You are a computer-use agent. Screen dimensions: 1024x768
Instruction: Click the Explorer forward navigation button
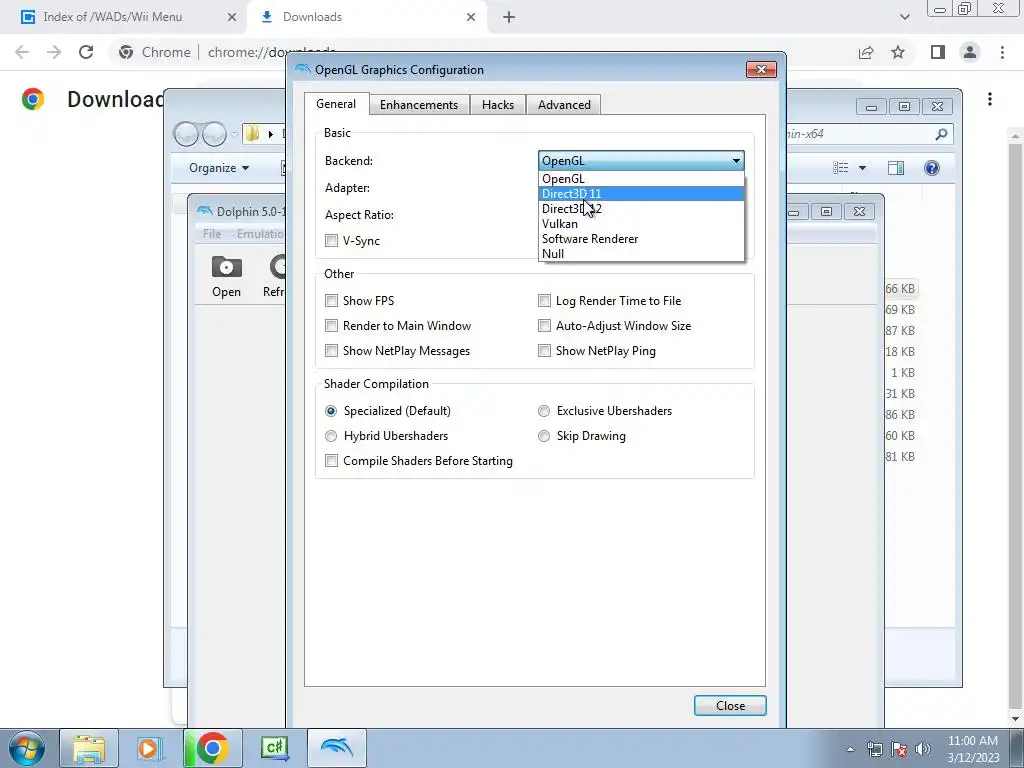click(x=214, y=134)
